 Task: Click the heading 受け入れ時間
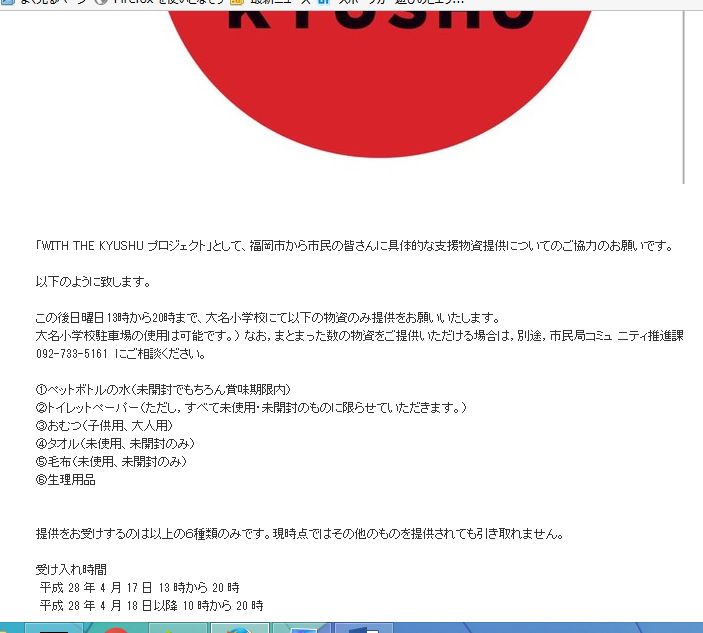coord(71,569)
